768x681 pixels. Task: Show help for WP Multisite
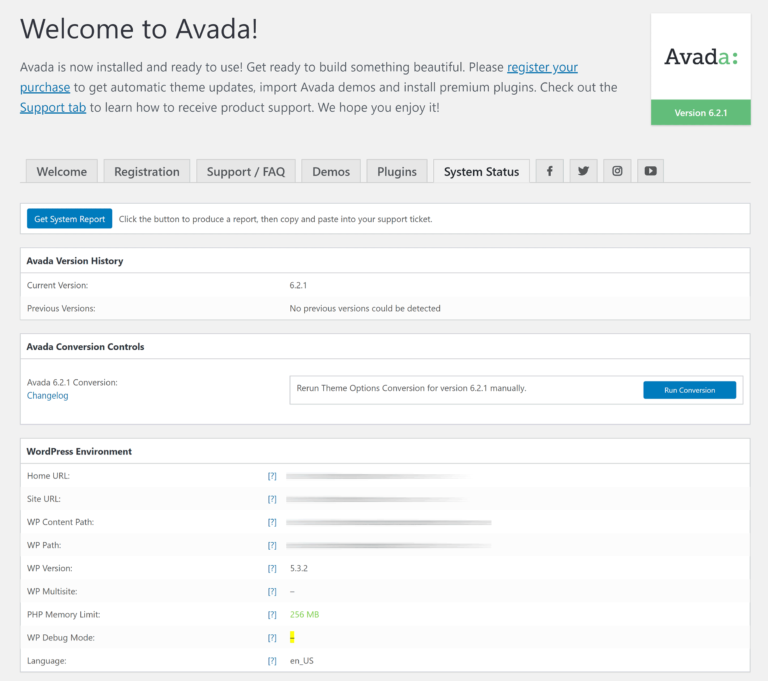[x=272, y=591]
